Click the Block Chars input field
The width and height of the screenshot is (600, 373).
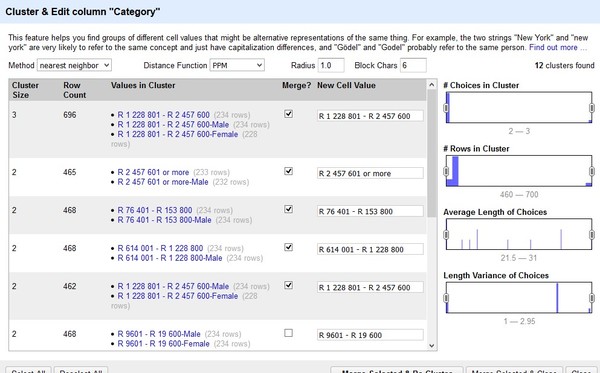coord(413,65)
